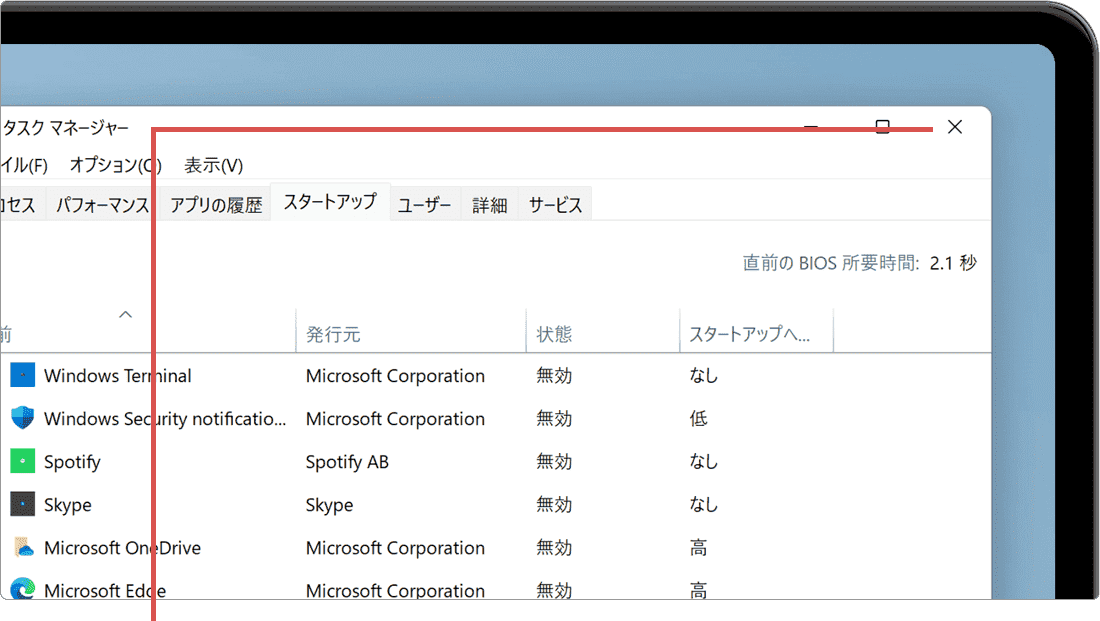Click なし impact in Windows Terminal row
This screenshot has width=1100, height=621.
(704, 376)
